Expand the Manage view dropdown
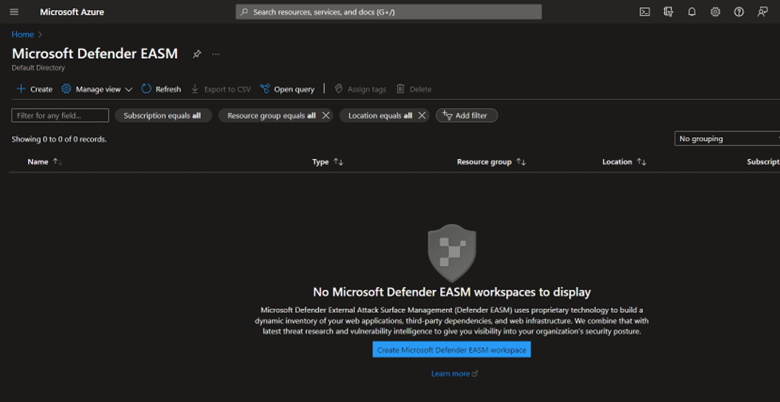Screen dimensions: 780x402 (x=97, y=89)
